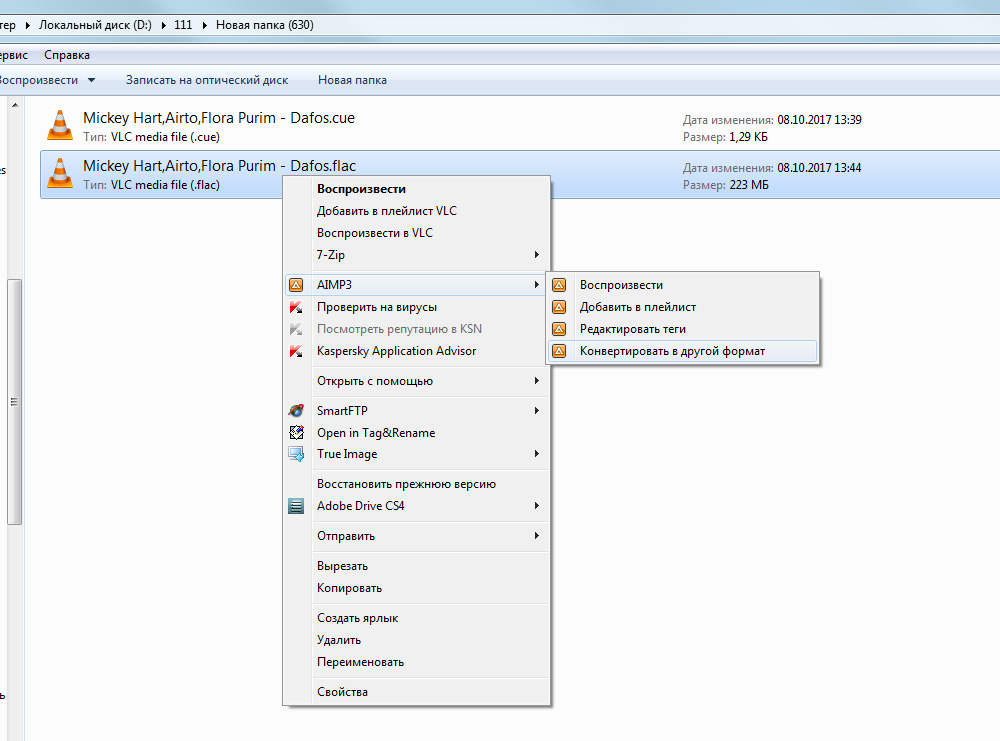The image size is (1000, 741).
Task: Open the Открыть с помощью submenu
Action: pyautogui.click(x=416, y=381)
